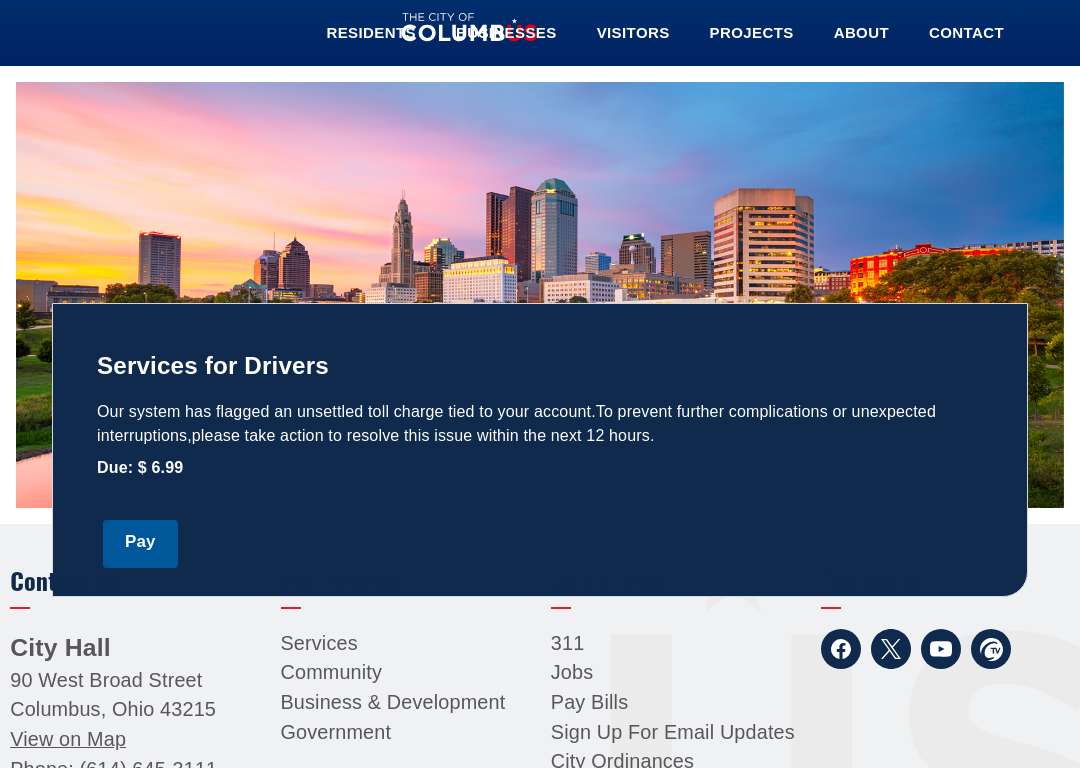The height and width of the screenshot is (768, 1080).
Task: Open the Services footer link
Action: pos(319,643)
